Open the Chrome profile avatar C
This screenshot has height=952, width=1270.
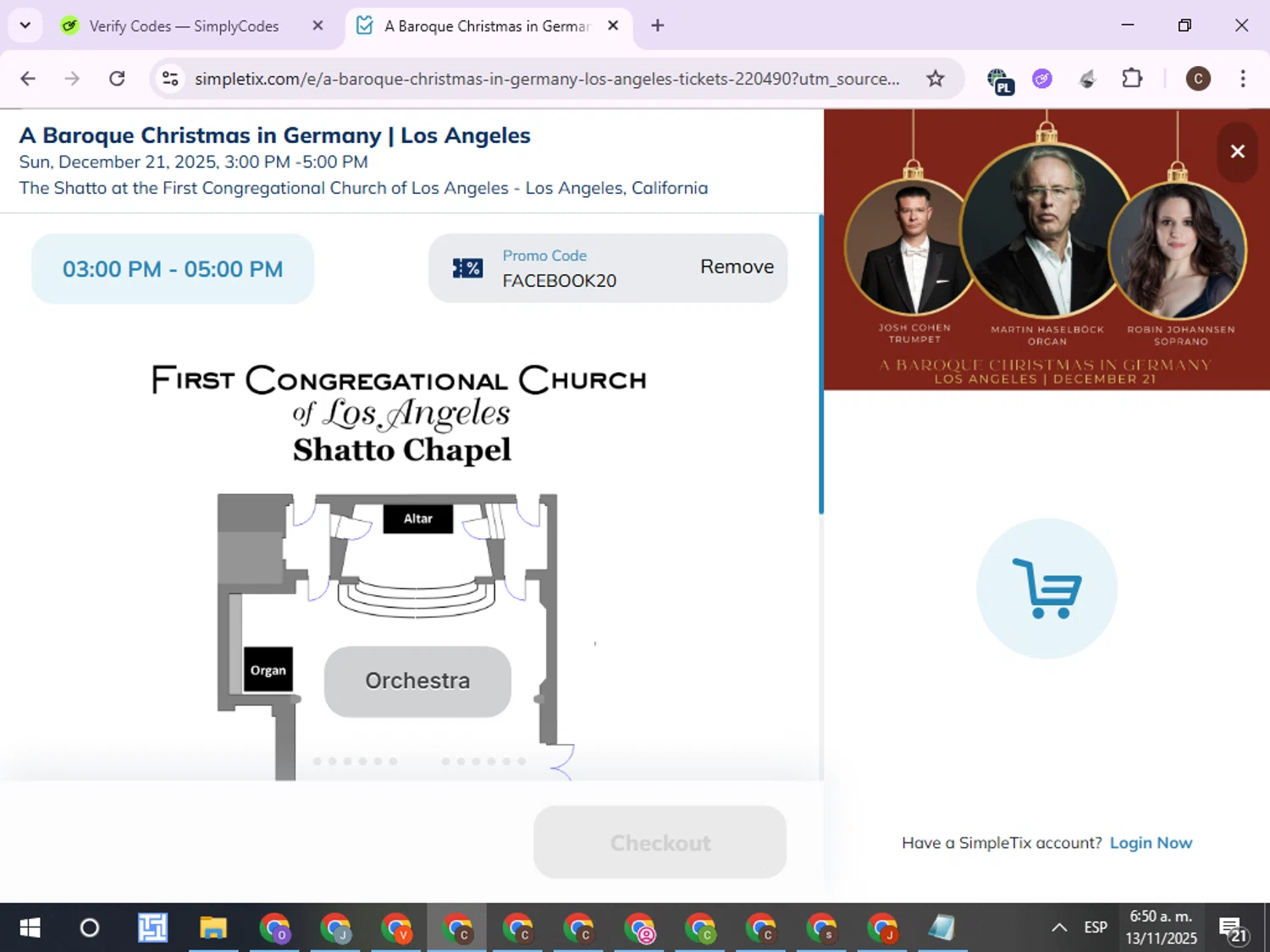[x=1197, y=79]
